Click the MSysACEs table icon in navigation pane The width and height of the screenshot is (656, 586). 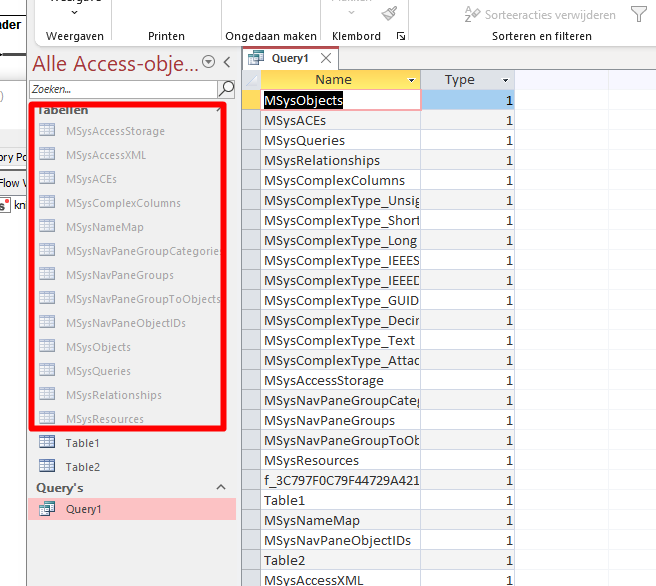[x=47, y=178]
